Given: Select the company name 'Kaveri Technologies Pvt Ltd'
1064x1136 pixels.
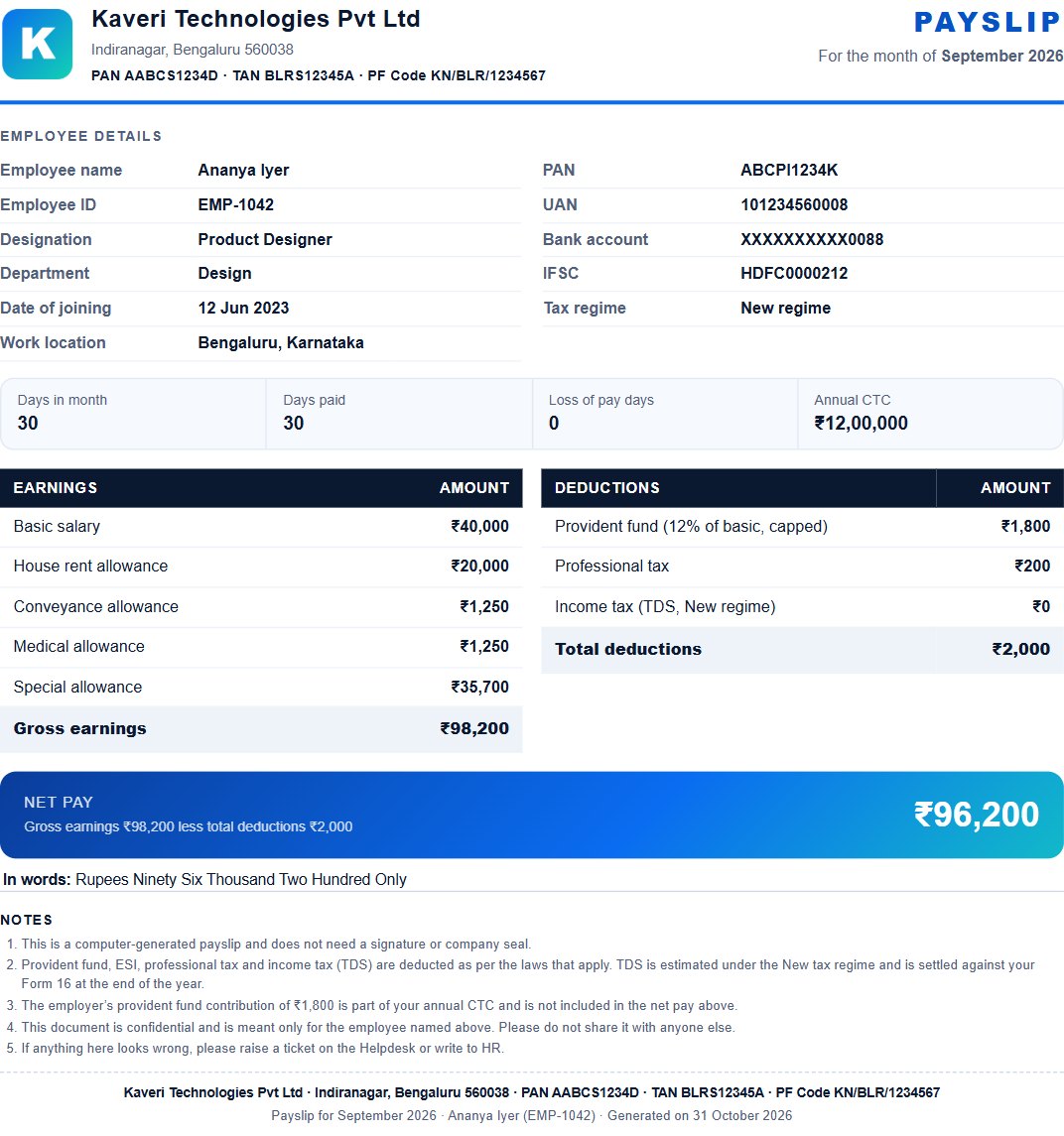Looking at the screenshot, I should pyautogui.click(x=256, y=19).
